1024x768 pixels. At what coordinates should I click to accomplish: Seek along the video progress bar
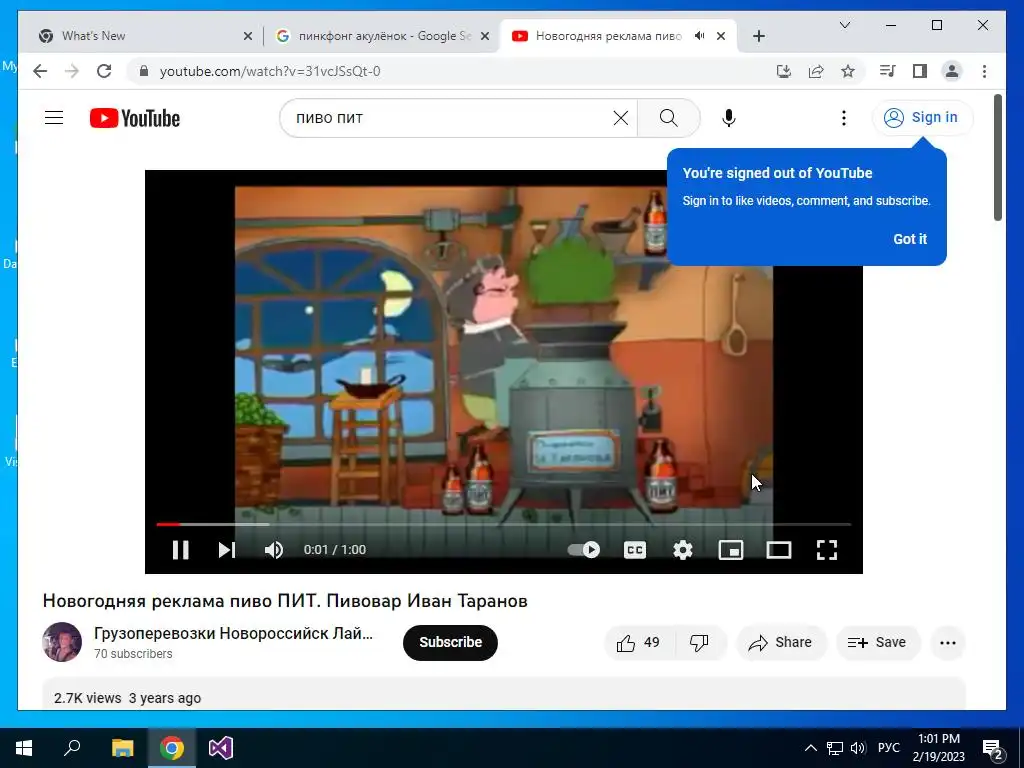pyautogui.click(x=504, y=524)
